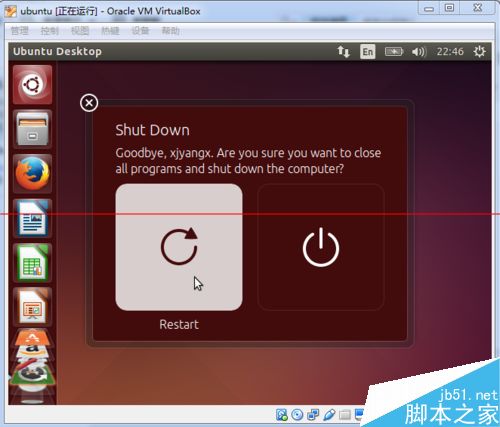Click the USB devices status icon

[x=329, y=415]
